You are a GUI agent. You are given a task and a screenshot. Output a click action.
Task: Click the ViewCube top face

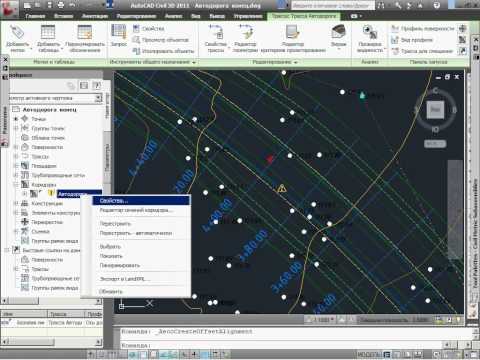click(435, 109)
